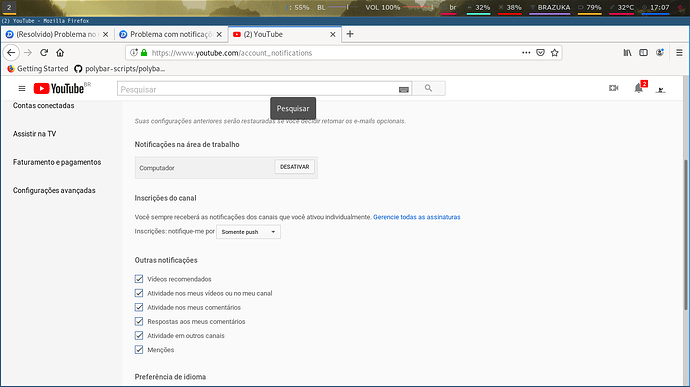Bookmark this page with the star
Image resolution: width=690 pixels, height=387 pixels.
coord(554,53)
